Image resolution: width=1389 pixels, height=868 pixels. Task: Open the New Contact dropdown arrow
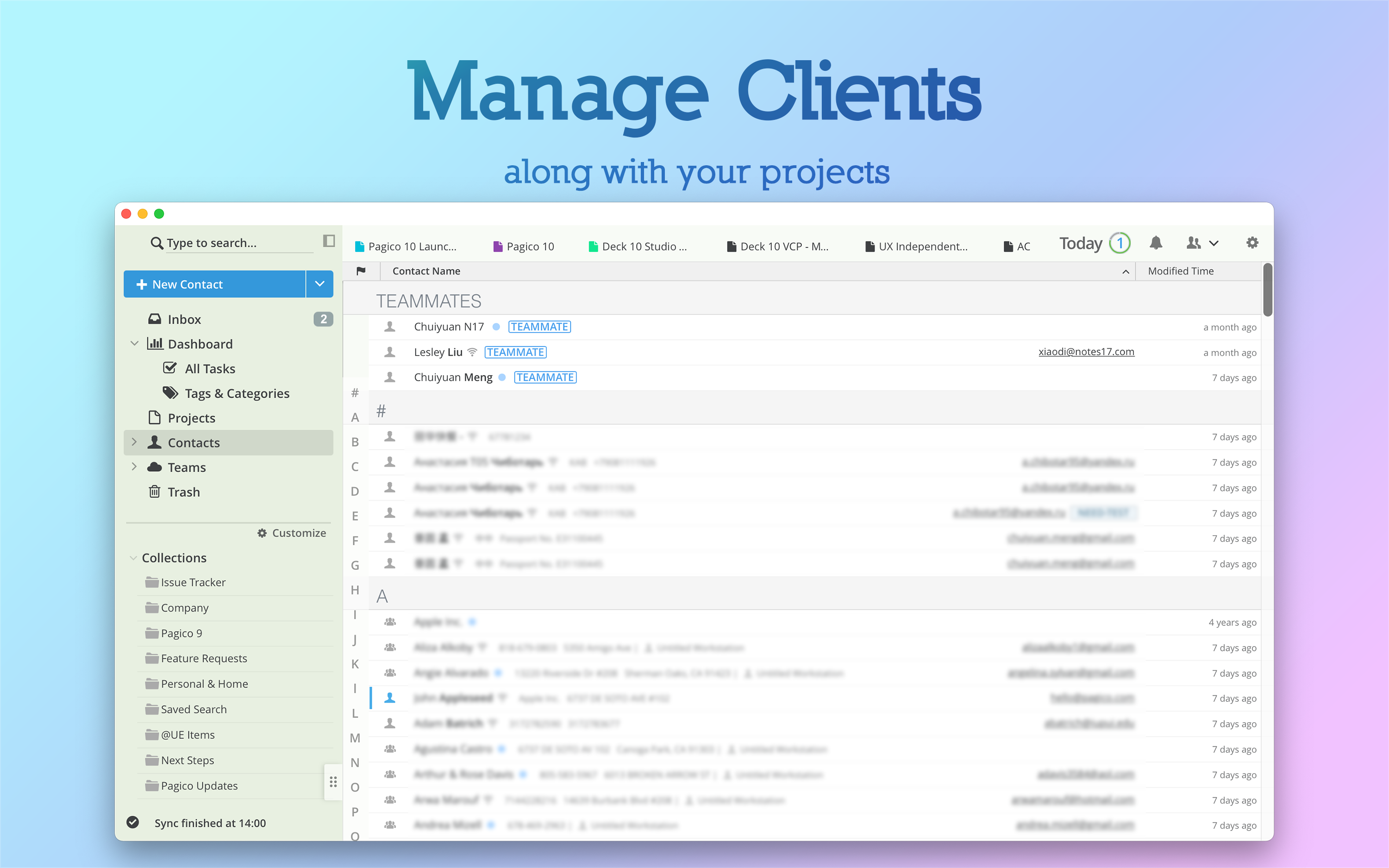pyautogui.click(x=319, y=284)
